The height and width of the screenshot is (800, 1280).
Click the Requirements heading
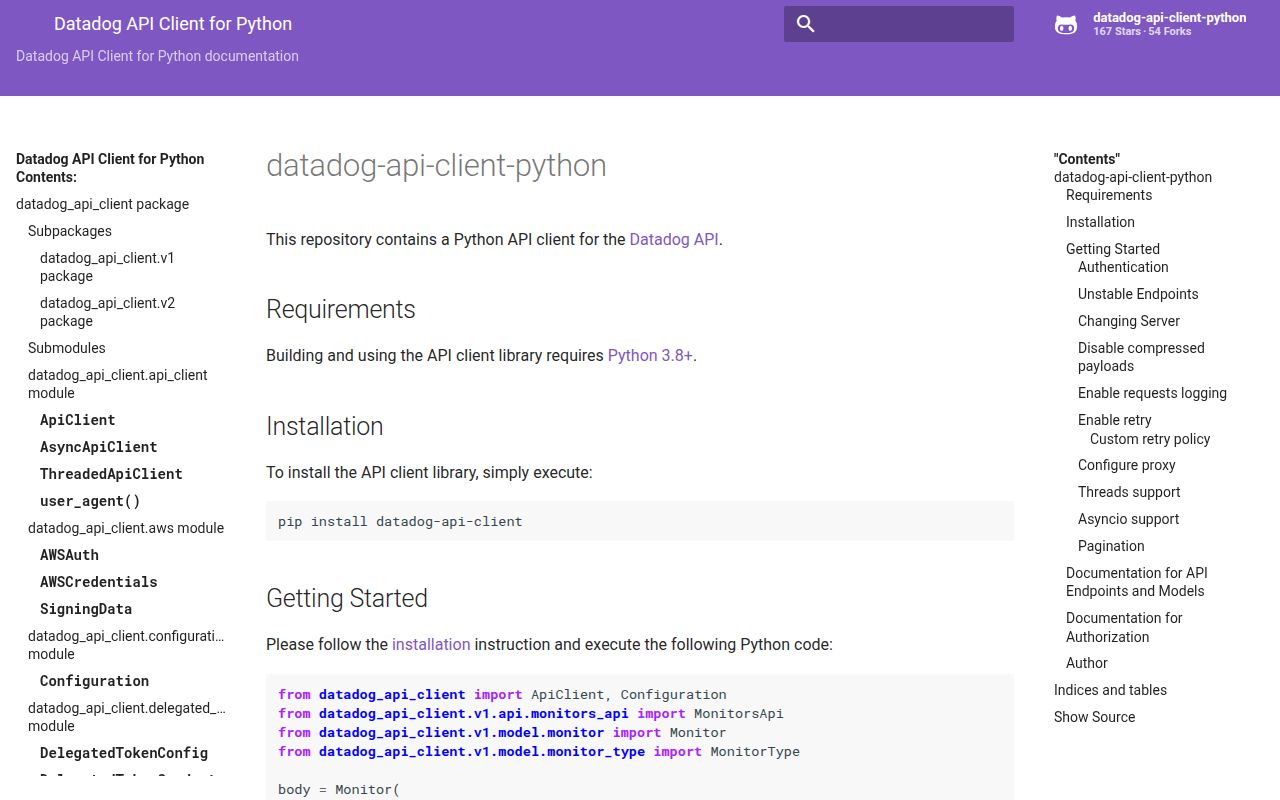click(x=341, y=309)
